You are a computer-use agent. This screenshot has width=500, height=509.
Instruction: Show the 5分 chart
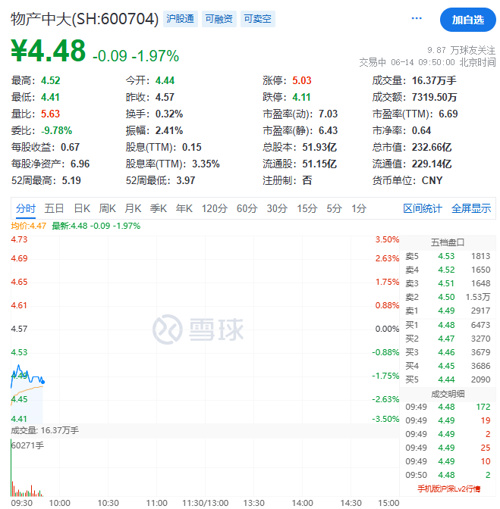pos(334,209)
